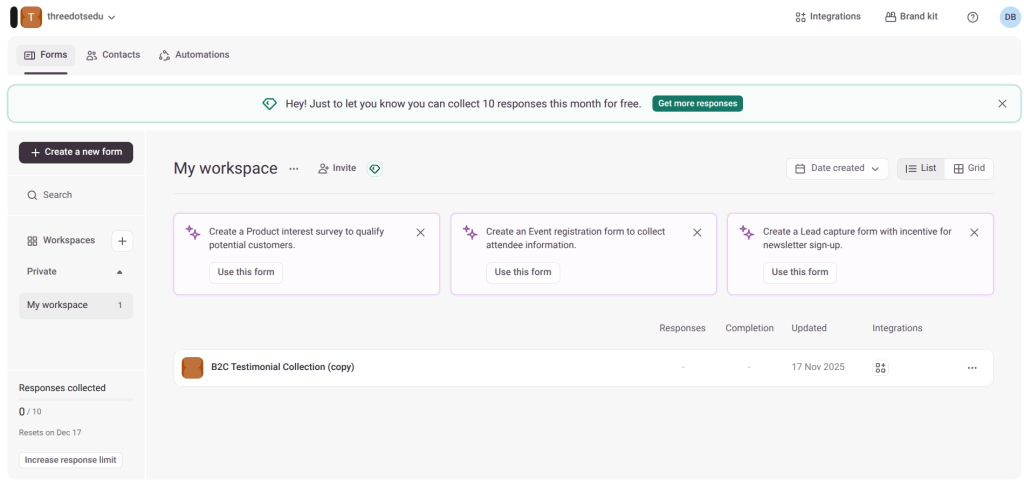Viewport: 1024px width, 486px height.
Task: Dismiss the free responses banner
Action: (1002, 104)
